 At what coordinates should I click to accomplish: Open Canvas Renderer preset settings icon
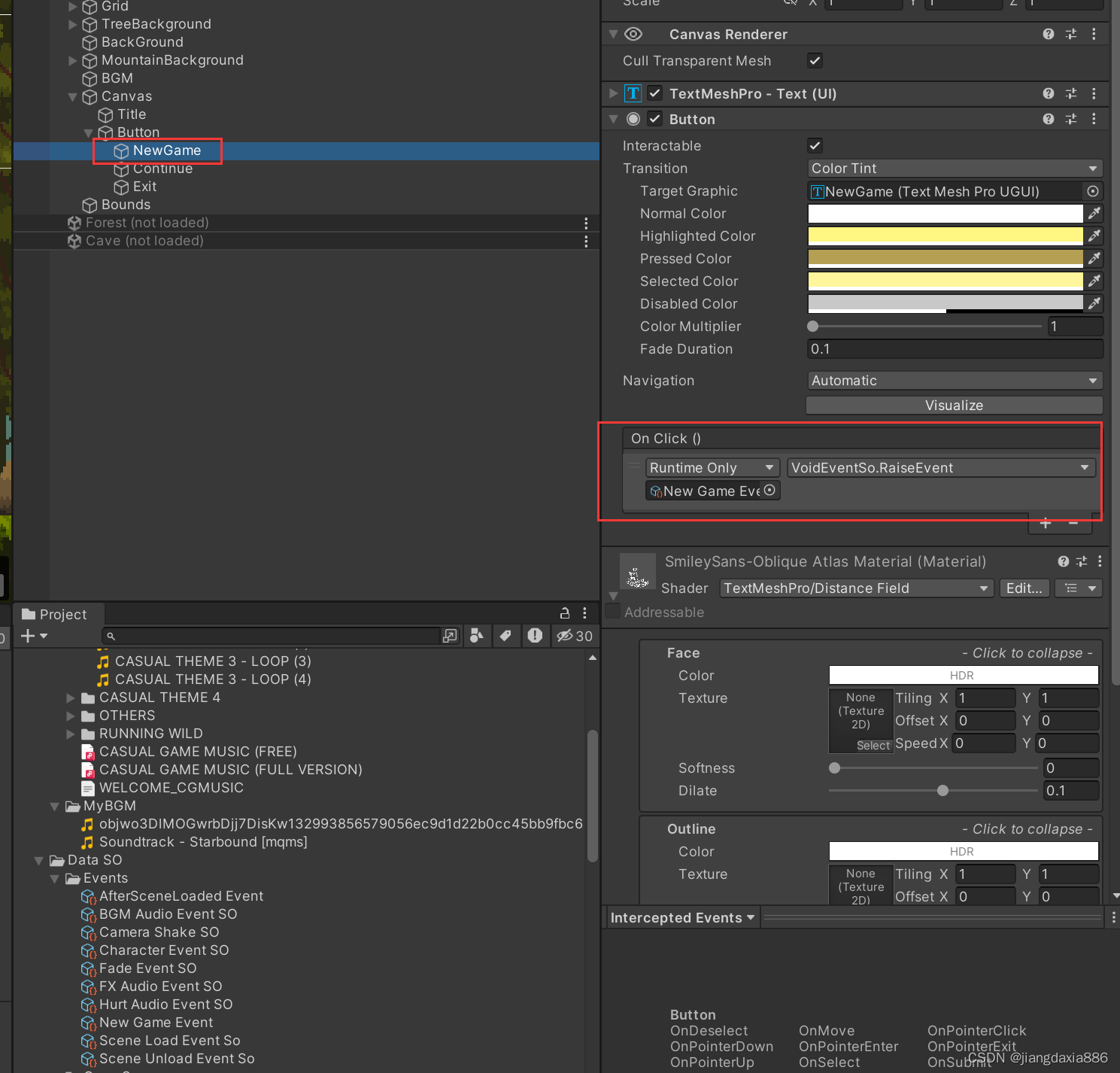[1071, 34]
